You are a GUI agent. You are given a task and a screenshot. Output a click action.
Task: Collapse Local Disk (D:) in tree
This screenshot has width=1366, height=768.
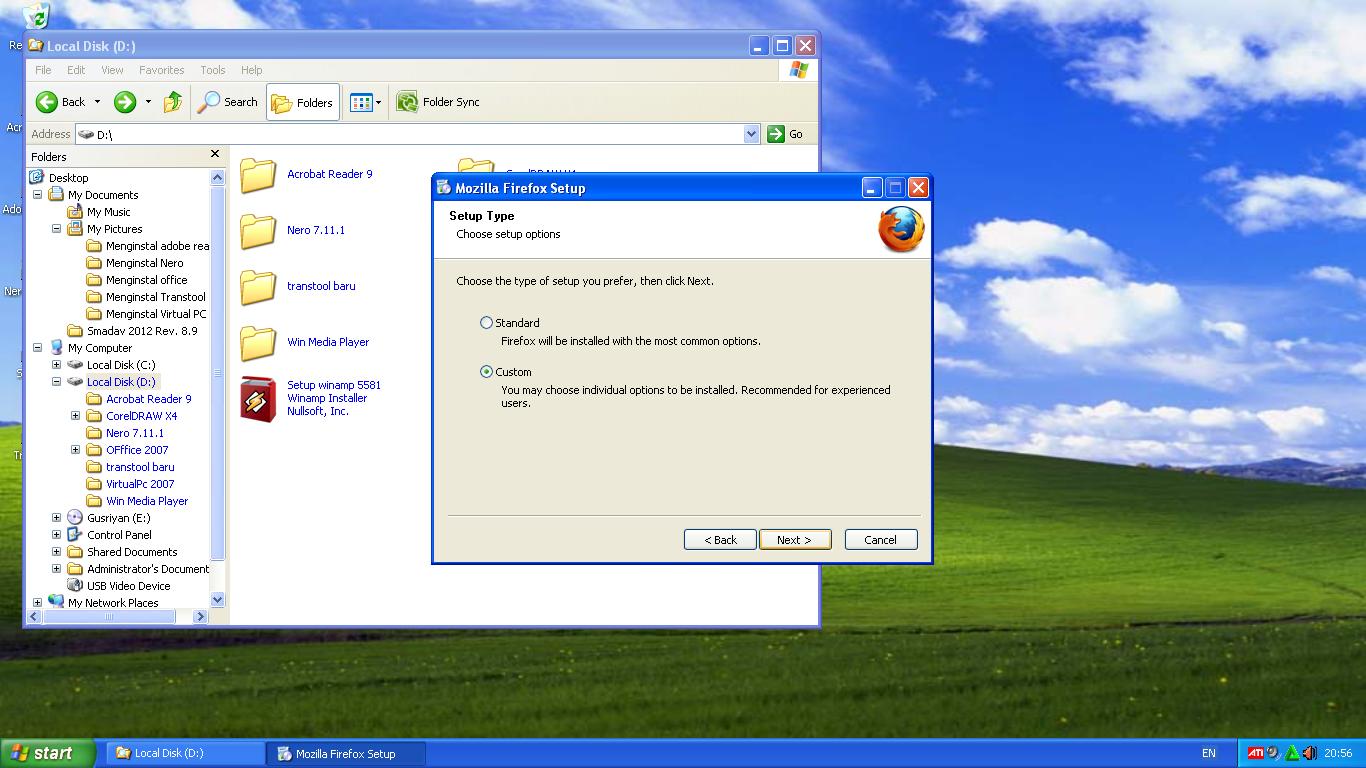point(57,382)
